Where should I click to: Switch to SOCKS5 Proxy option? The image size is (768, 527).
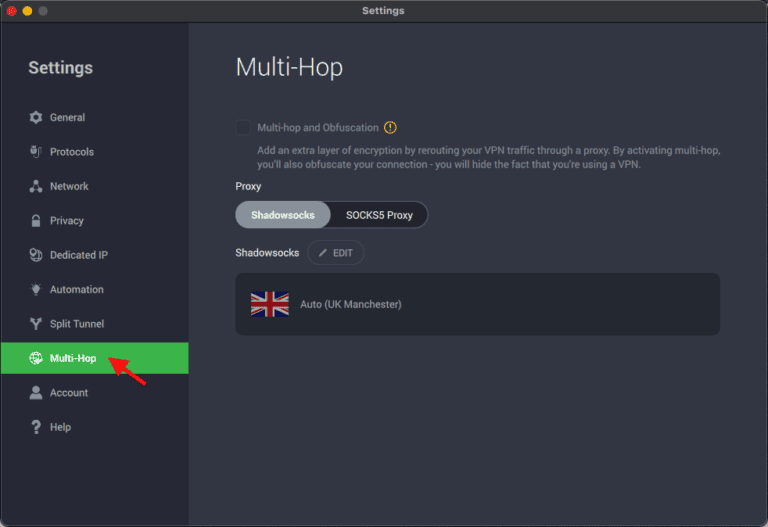click(380, 215)
